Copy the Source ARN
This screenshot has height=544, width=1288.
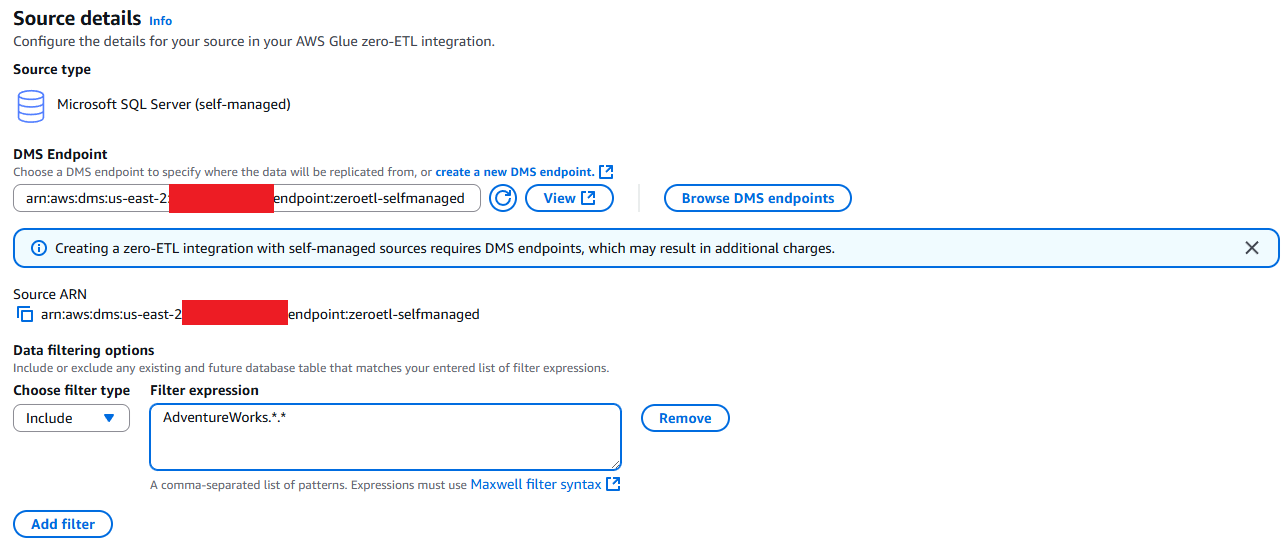pyautogui.click(x=25, y=314)
